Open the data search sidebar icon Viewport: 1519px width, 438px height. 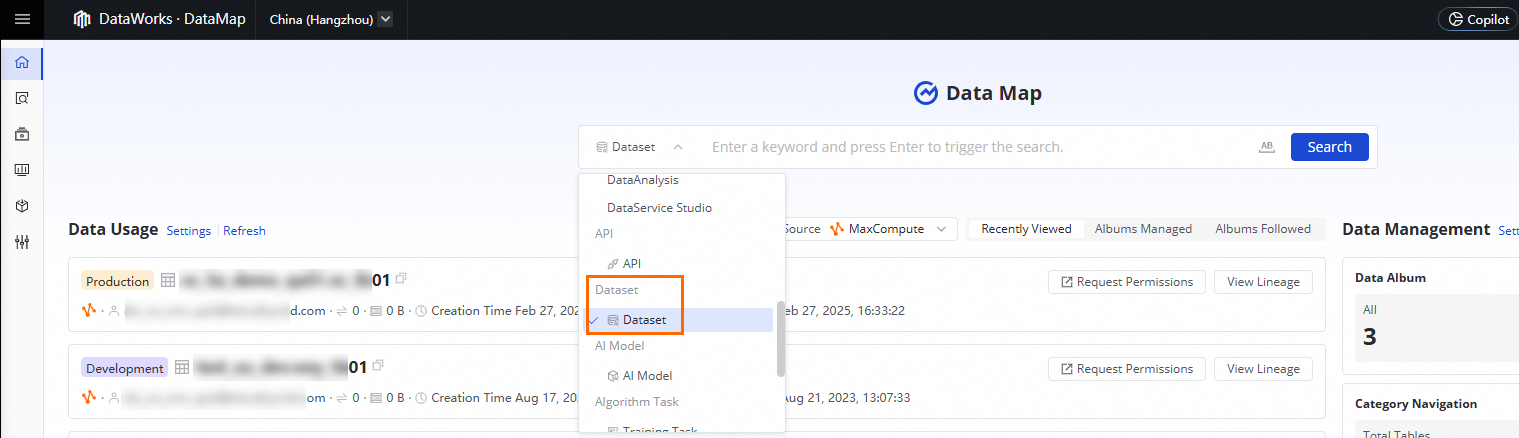click(x=22, y=98)
